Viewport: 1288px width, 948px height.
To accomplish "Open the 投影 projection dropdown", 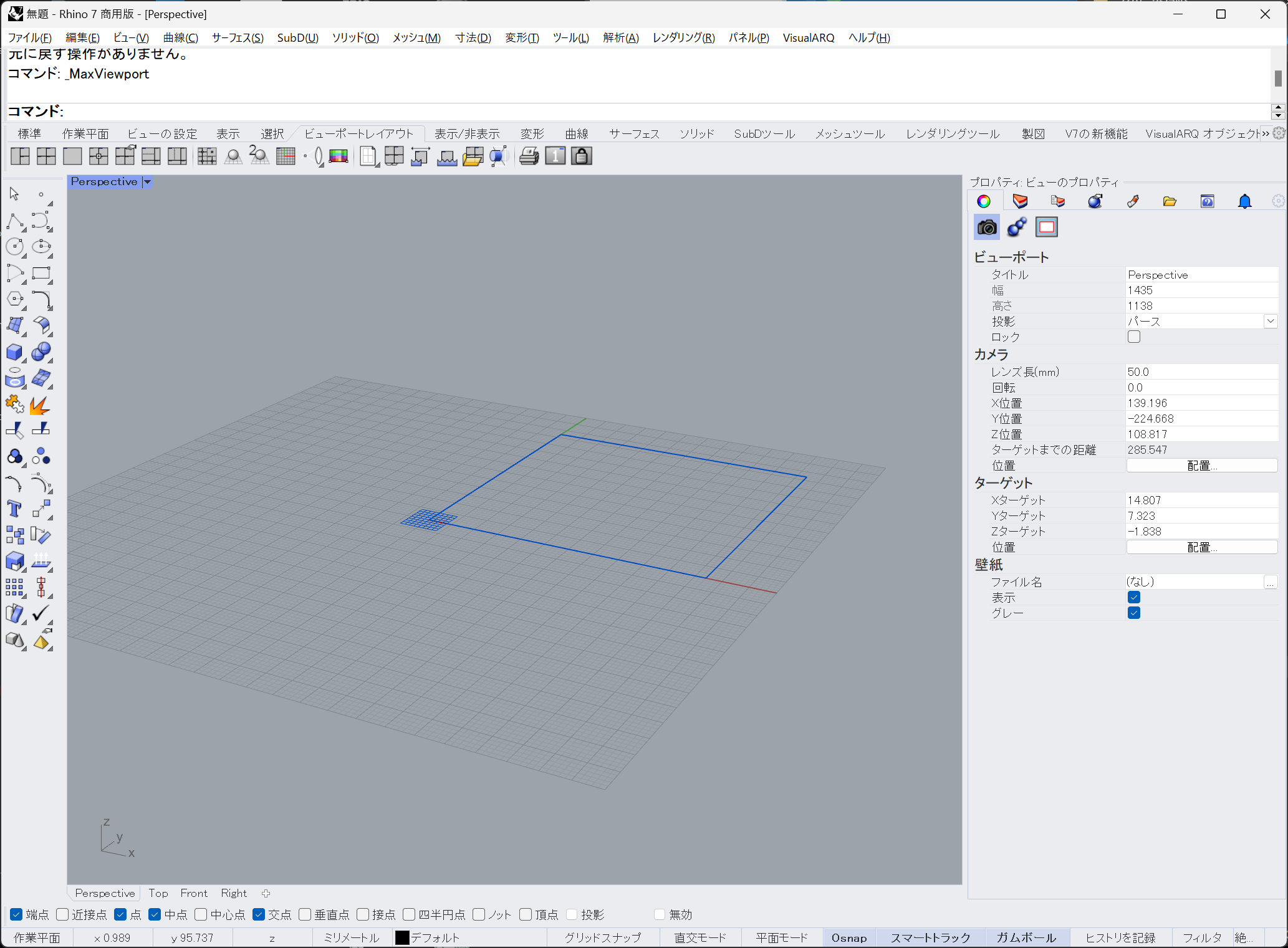I will (1270, 321).
